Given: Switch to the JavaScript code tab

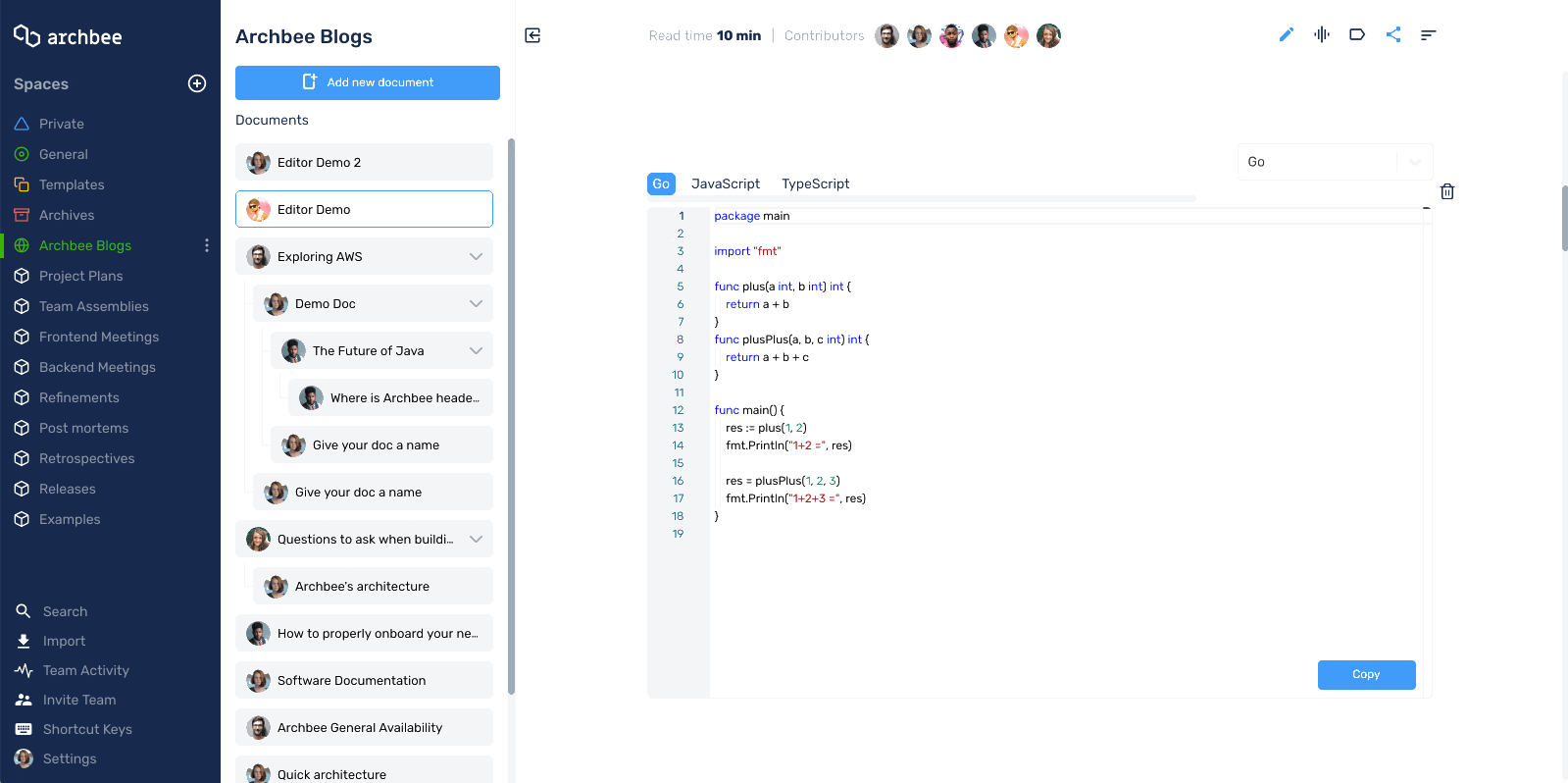Looking at the screenshot, I should click(x=726, y=183).
